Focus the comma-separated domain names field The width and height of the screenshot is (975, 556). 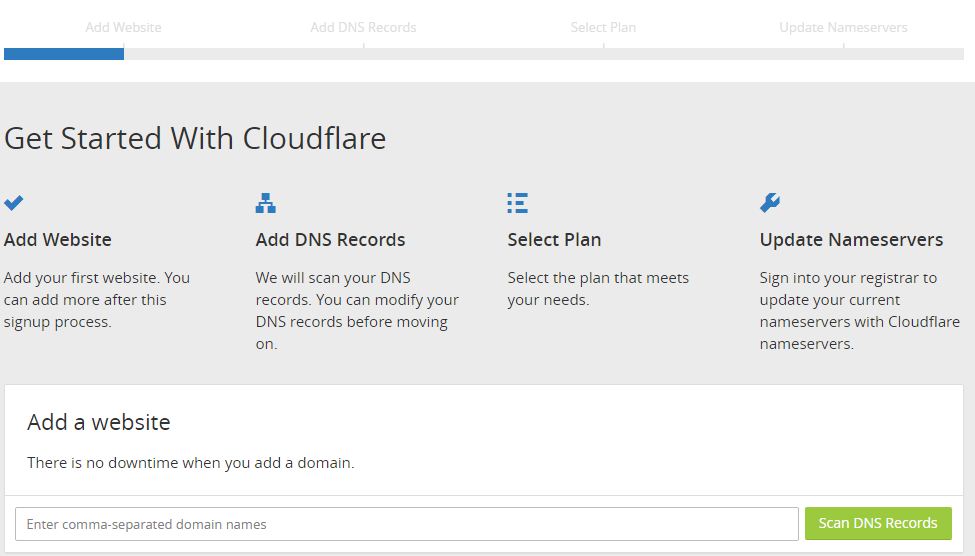pyautogui.click(x=406, y=524)
